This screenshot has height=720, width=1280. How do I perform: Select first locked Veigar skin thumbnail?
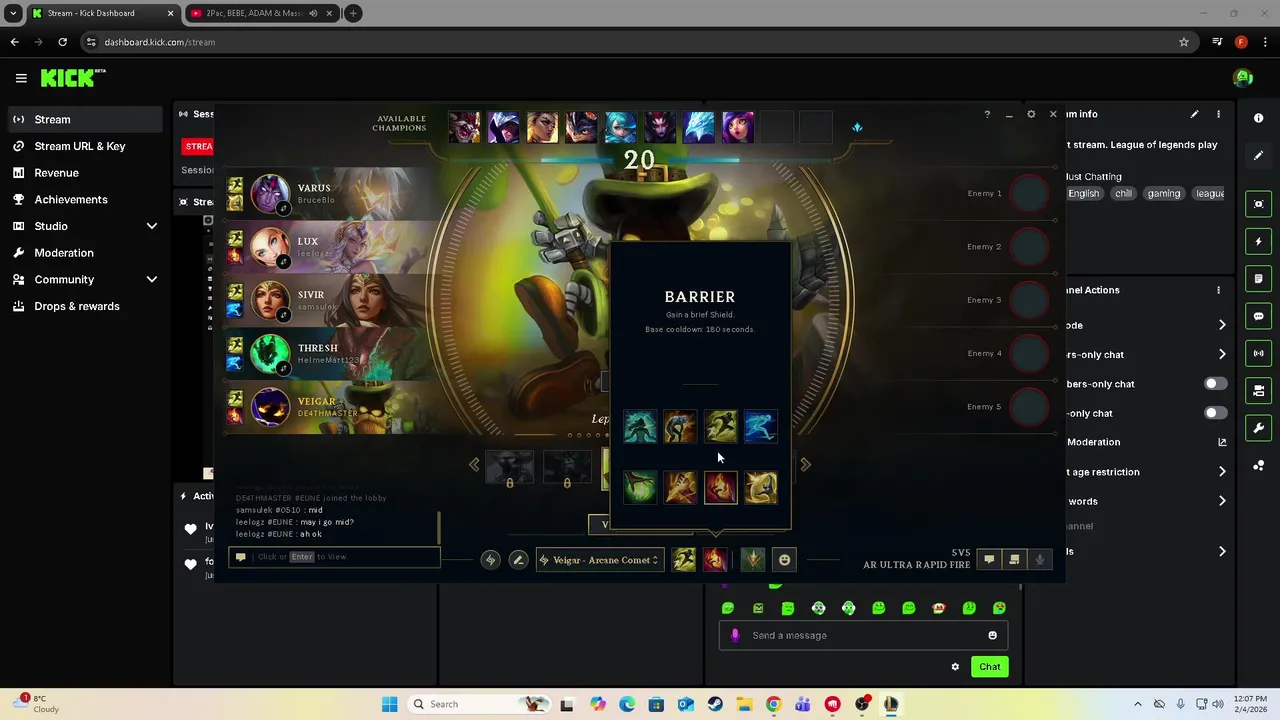click(x=510, y=468)
